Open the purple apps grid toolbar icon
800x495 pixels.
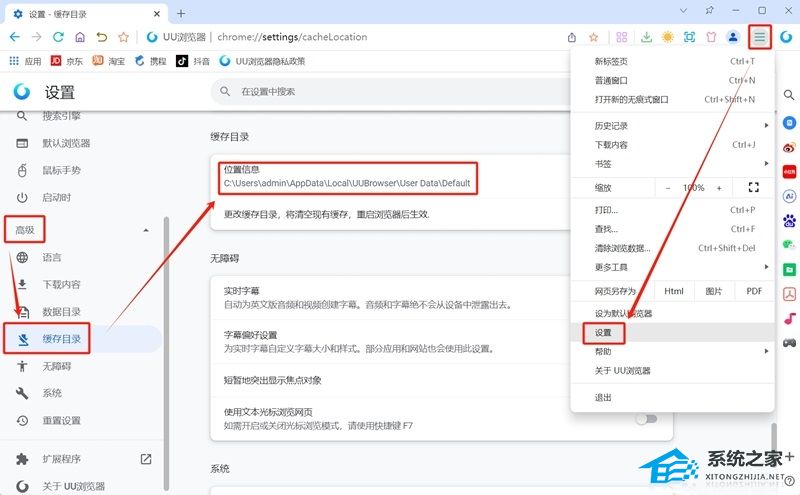pyautogui.click(x=621, y=37)
